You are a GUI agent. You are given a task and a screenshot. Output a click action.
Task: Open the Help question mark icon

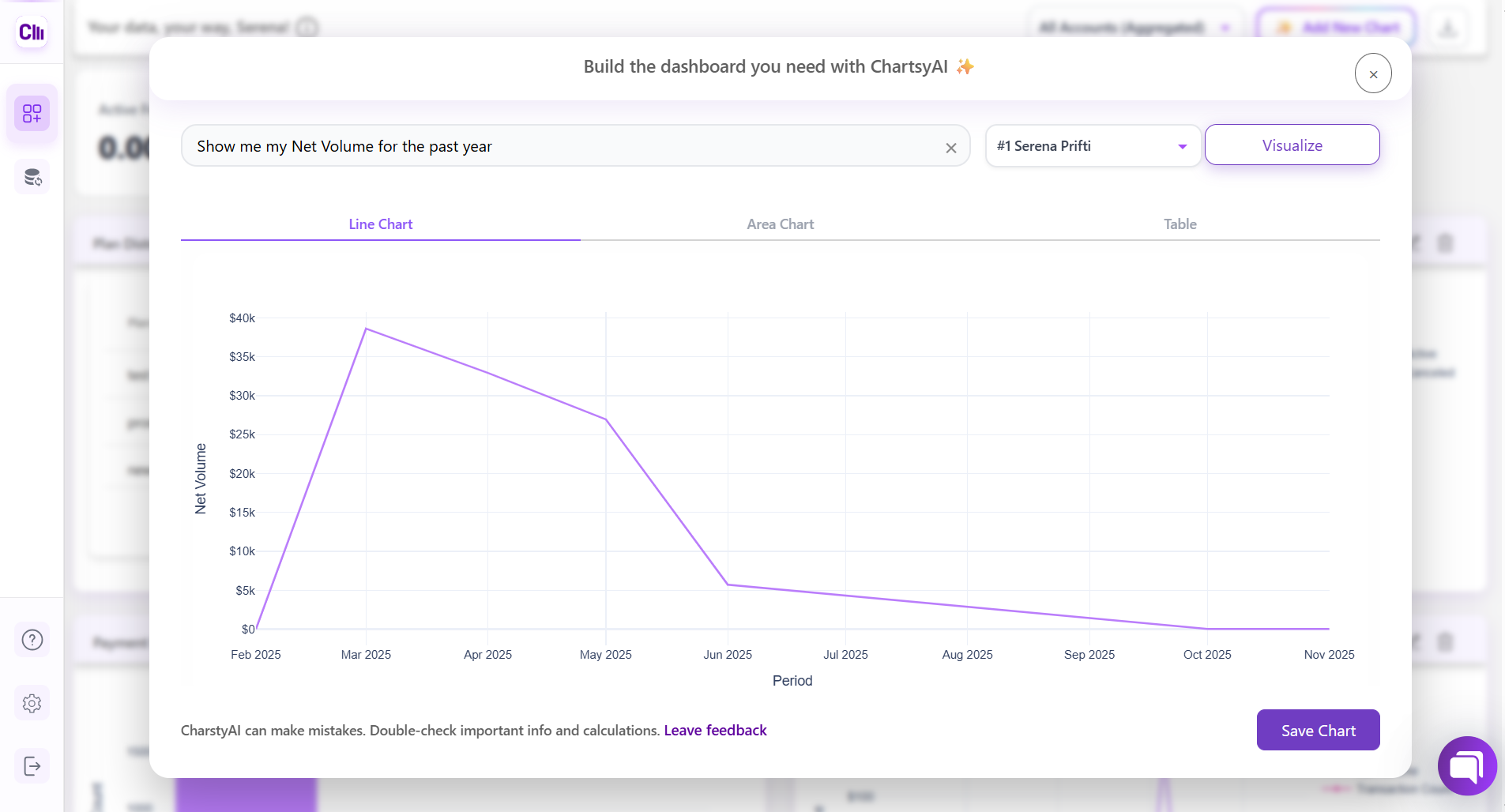tap(32, 640)
